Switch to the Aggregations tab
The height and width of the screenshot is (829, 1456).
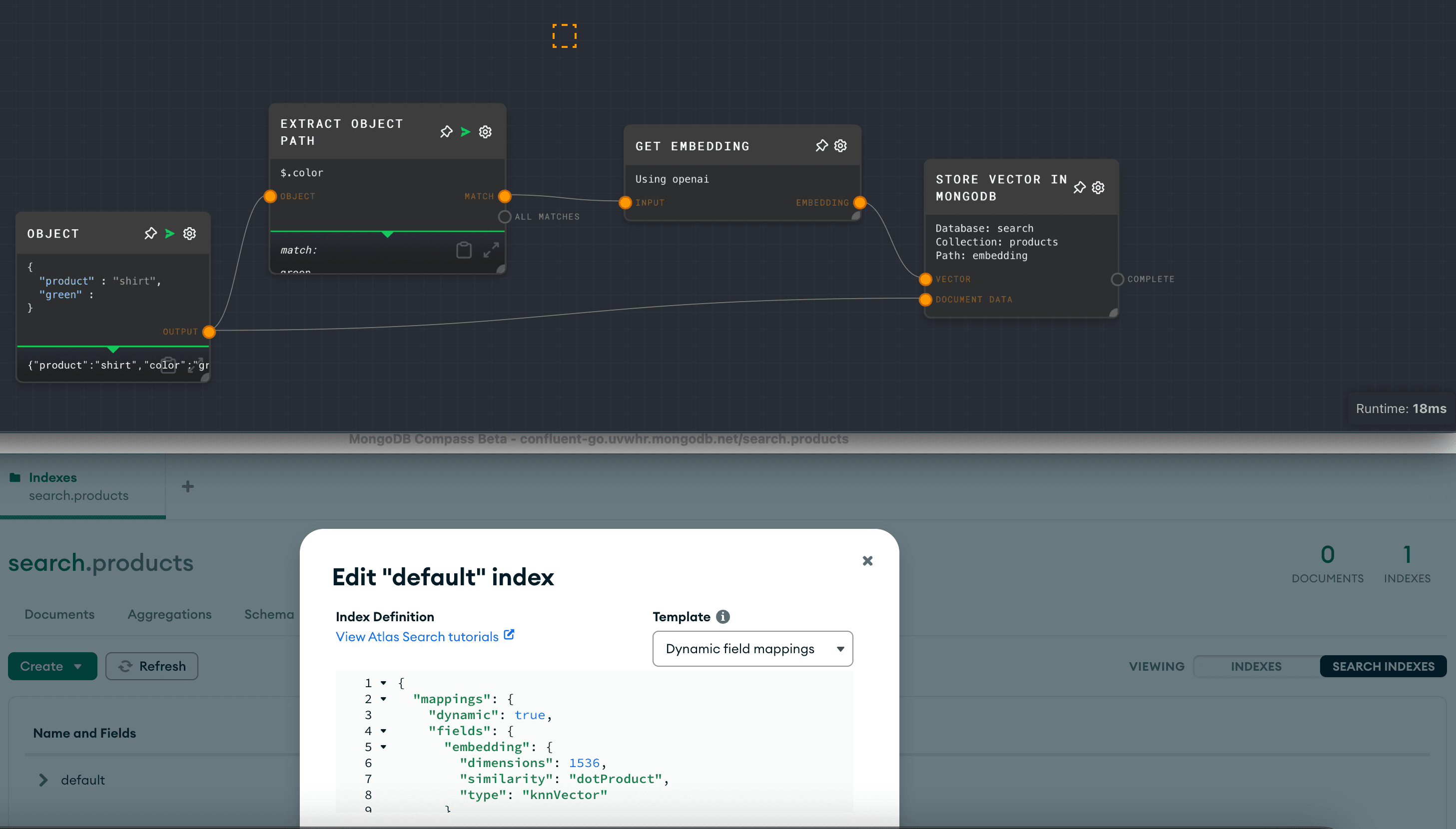coord(169,614)
